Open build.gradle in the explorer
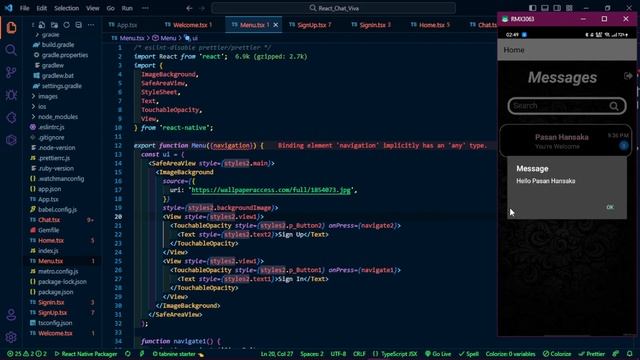This screenshot has height=360, width=640. click(58, 44)
